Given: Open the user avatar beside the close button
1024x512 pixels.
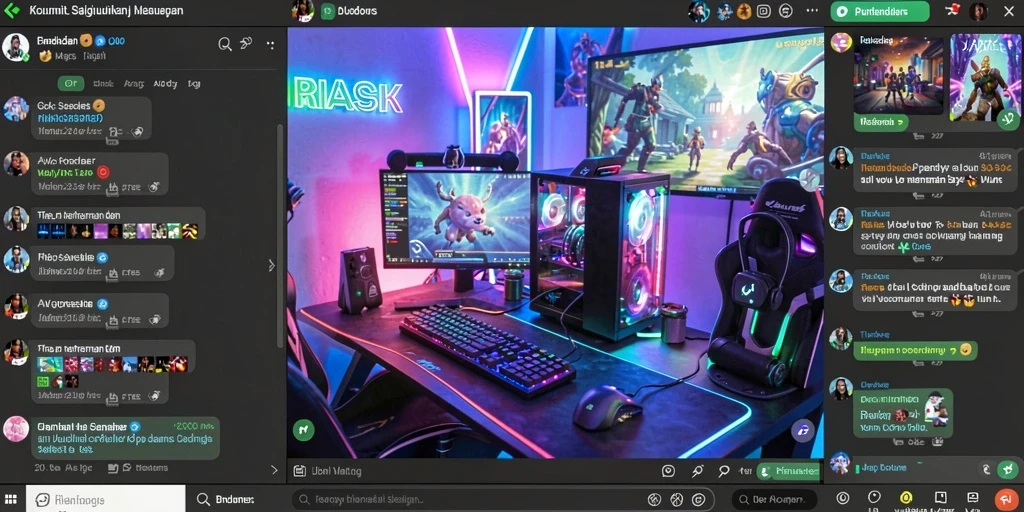Looking at the screenshot, I should coord(978,11).
